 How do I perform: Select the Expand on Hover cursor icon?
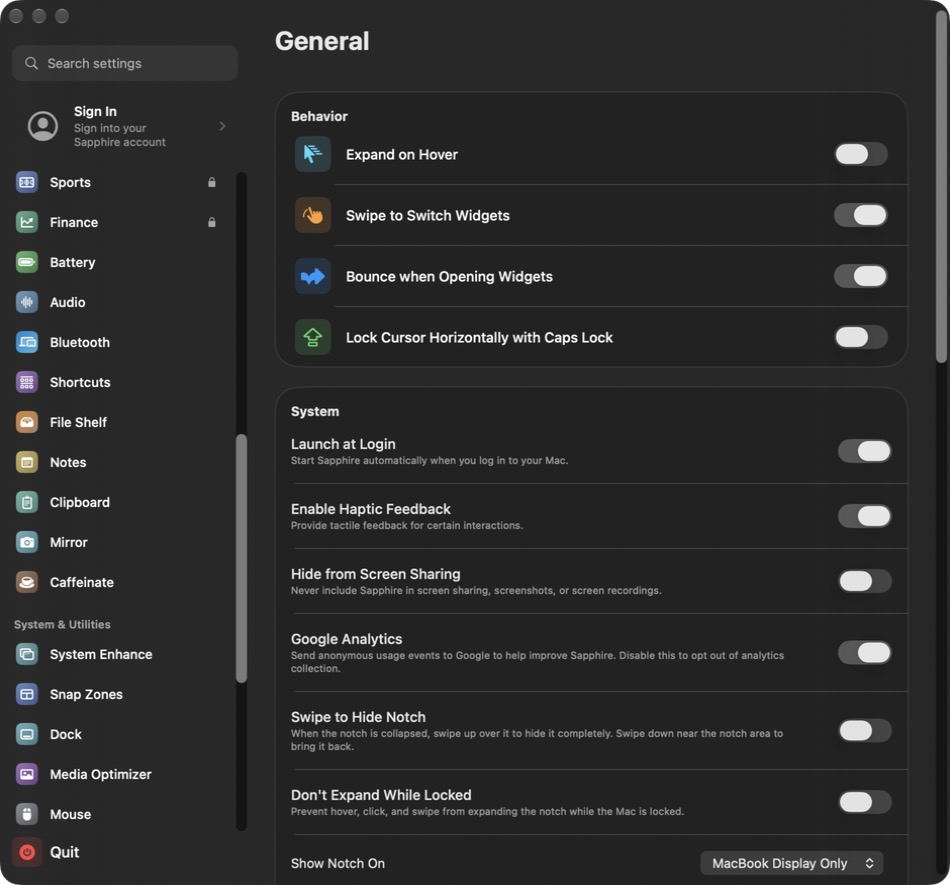coord(313,154)
